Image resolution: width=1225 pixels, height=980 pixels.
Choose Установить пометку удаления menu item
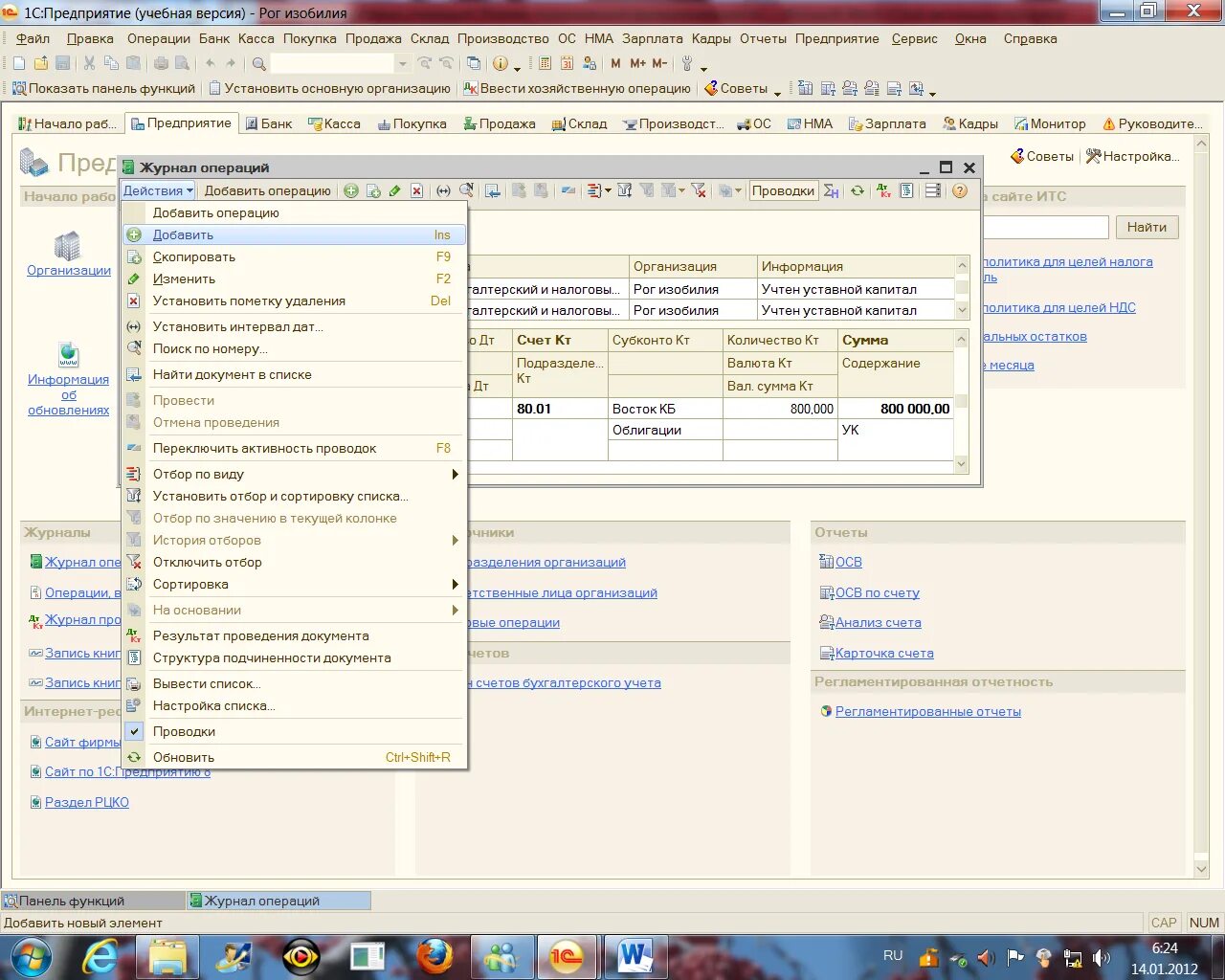point(295,301)
